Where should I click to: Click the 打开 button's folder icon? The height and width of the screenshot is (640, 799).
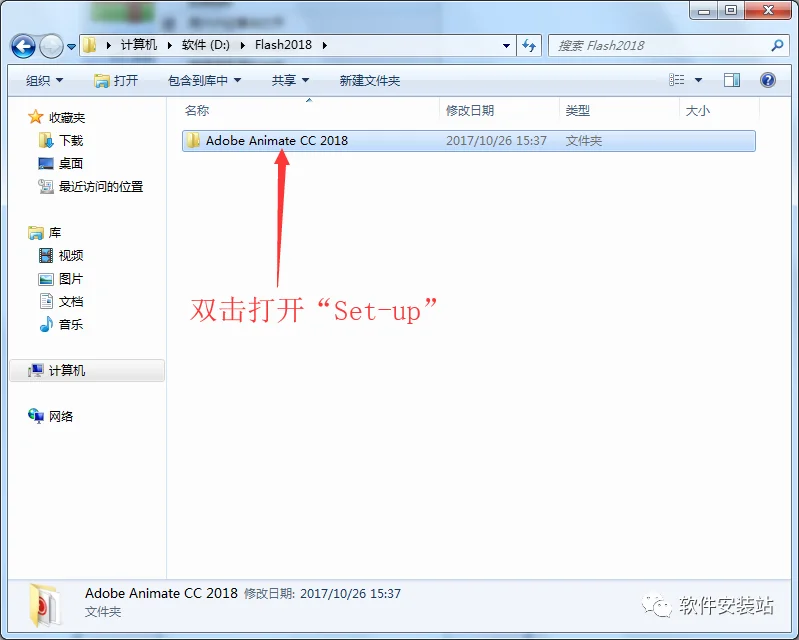(x=102, y=81)
